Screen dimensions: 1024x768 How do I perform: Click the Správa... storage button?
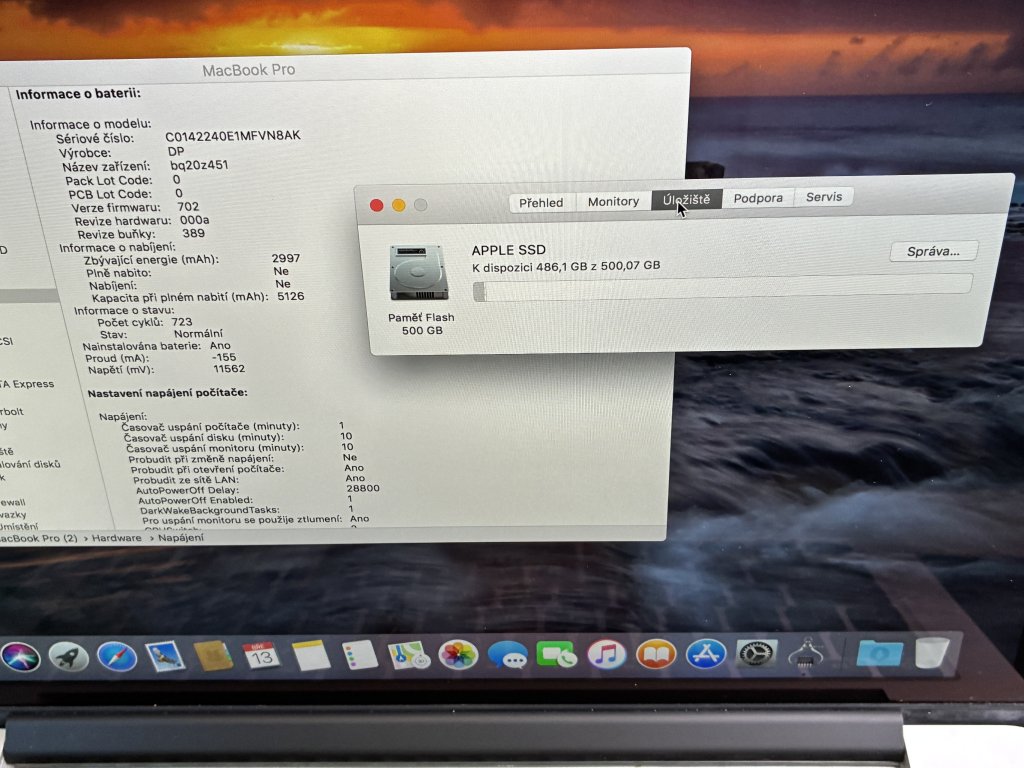(x=933, y=251)
